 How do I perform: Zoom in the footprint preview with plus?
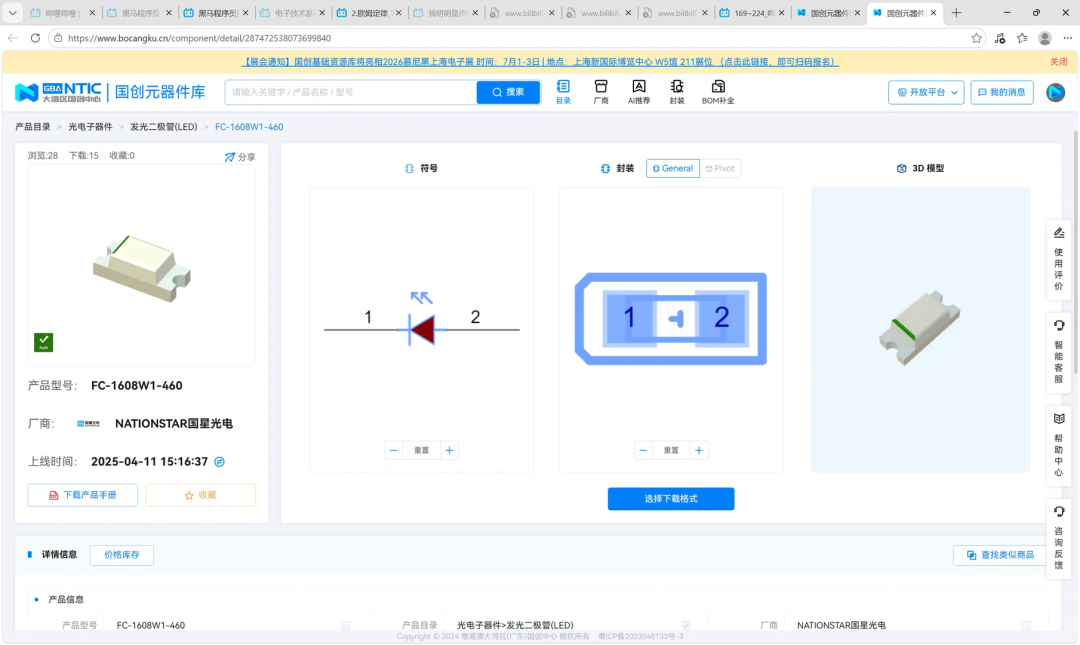coord(698,450)
